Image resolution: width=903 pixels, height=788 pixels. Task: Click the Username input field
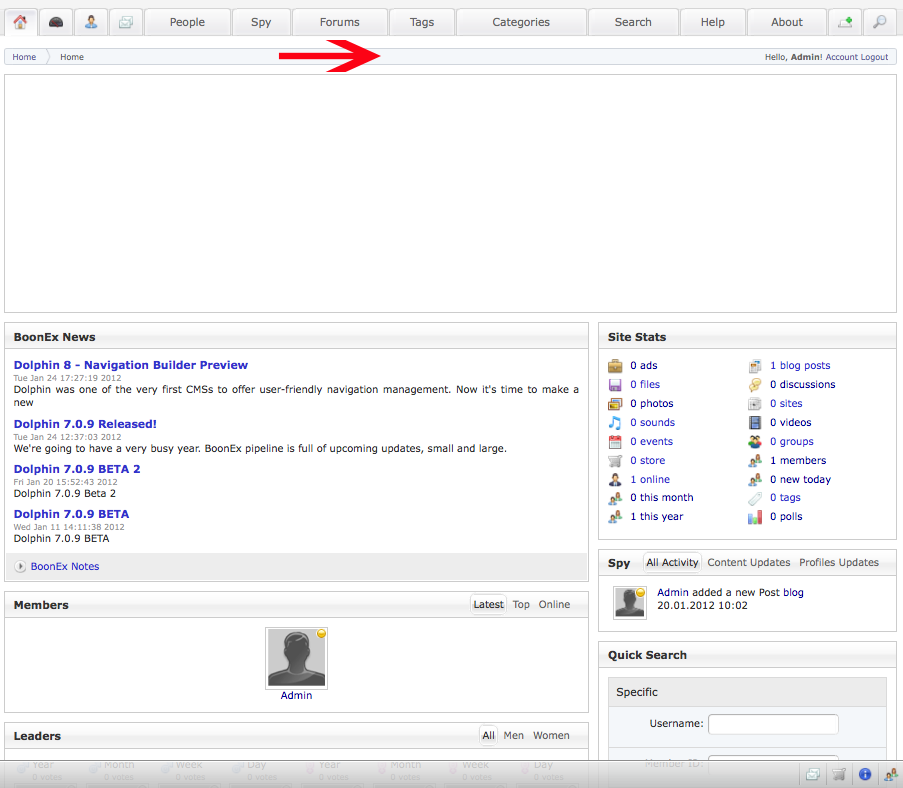coord(773,724)
